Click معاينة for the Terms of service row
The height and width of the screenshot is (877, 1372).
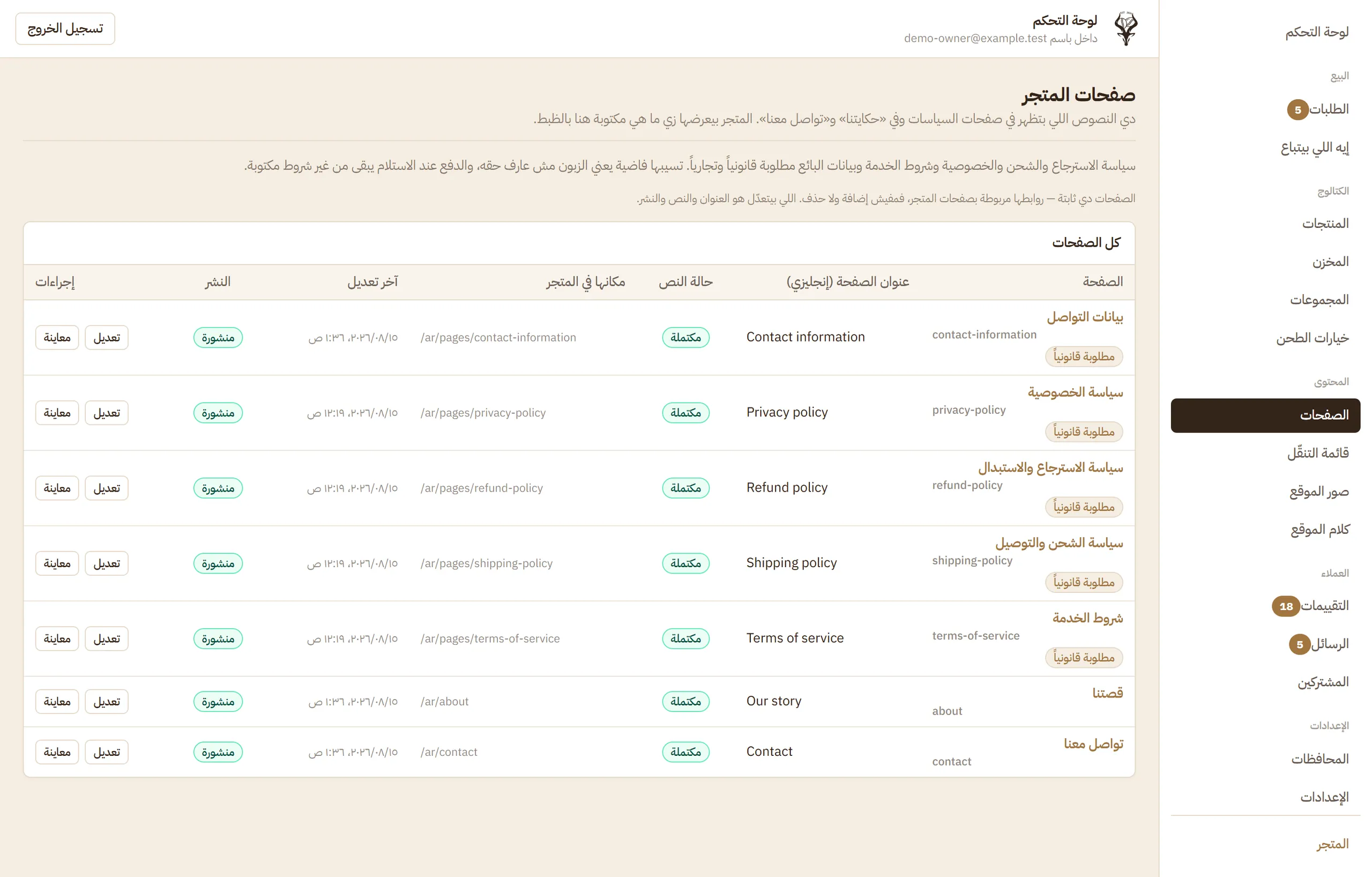click(57, 638)
